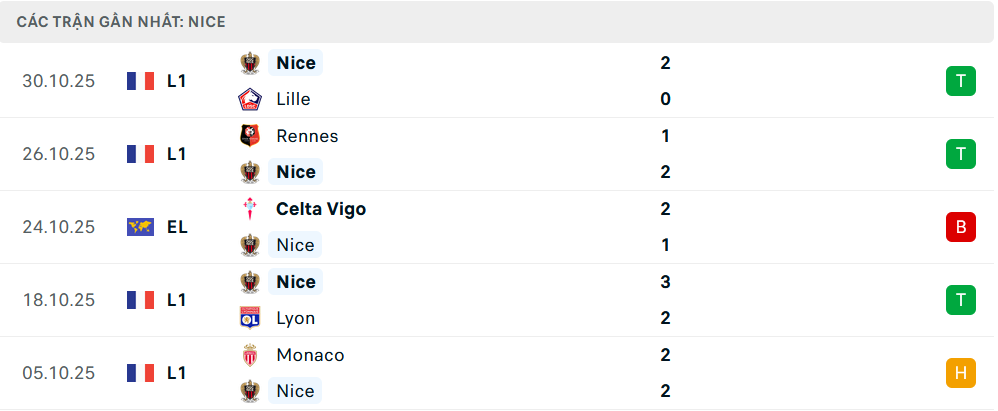
Task: Click the French flag on the 30.10.25 row
Action: coord(140,81)
